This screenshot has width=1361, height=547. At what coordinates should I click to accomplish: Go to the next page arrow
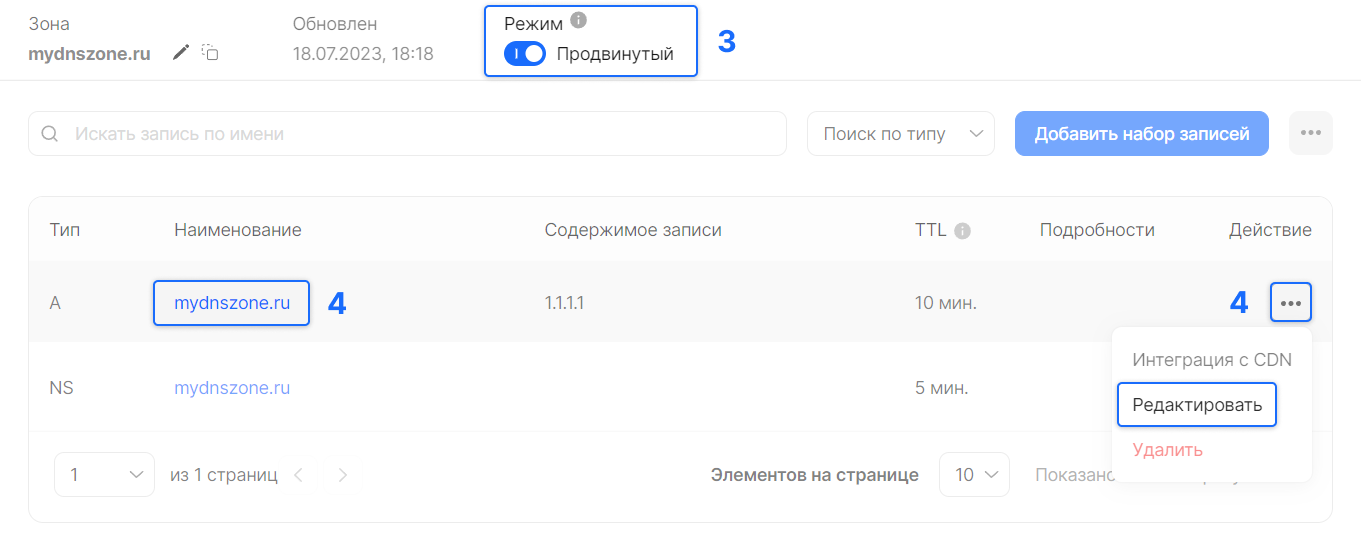343,475
